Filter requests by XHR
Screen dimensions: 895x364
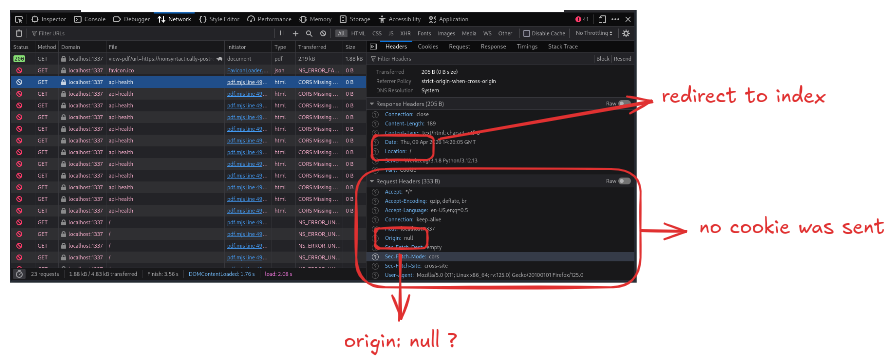(x=405, y=34)
